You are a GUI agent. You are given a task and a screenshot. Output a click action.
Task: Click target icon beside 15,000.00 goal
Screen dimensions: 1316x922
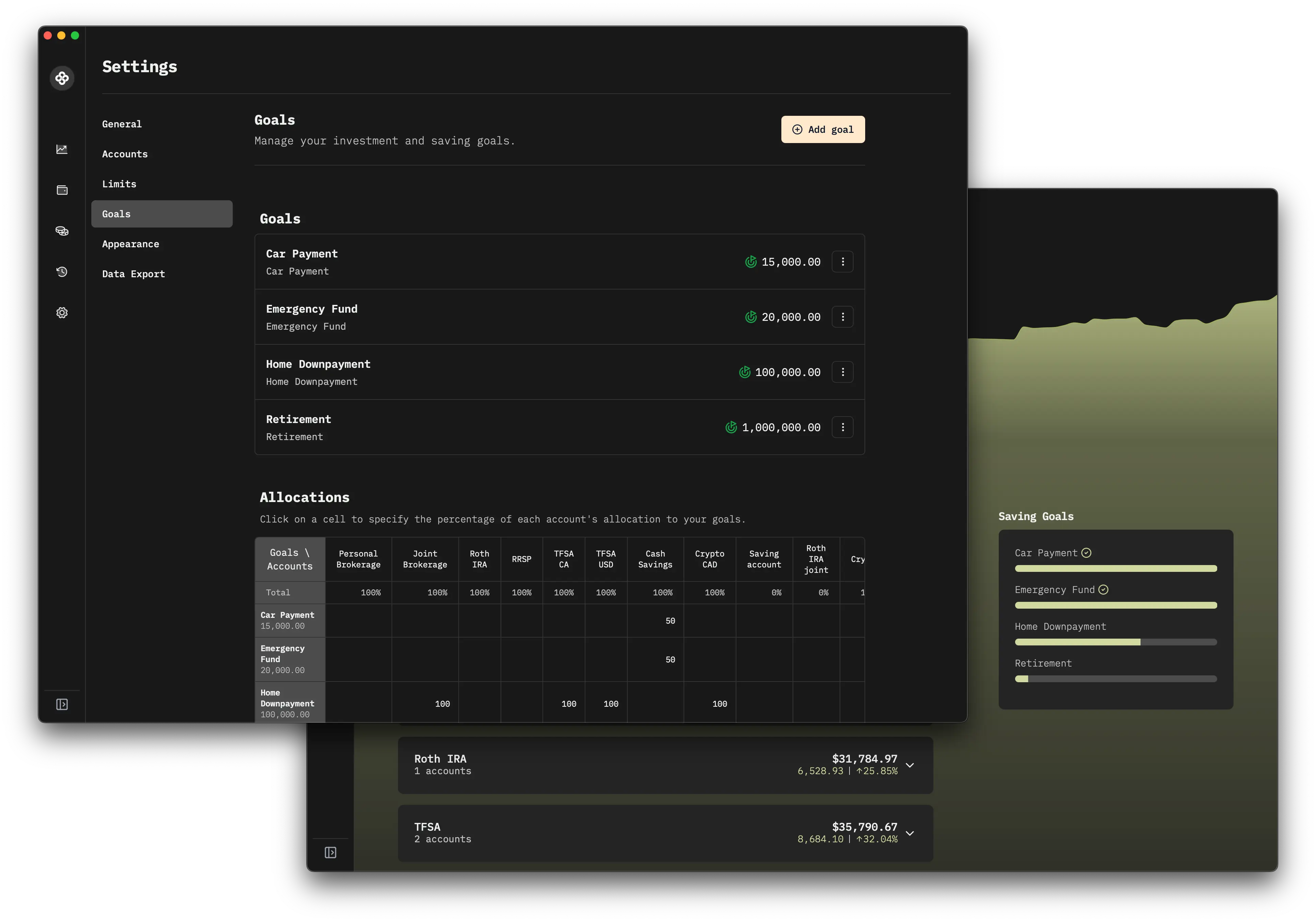(751, 262)
